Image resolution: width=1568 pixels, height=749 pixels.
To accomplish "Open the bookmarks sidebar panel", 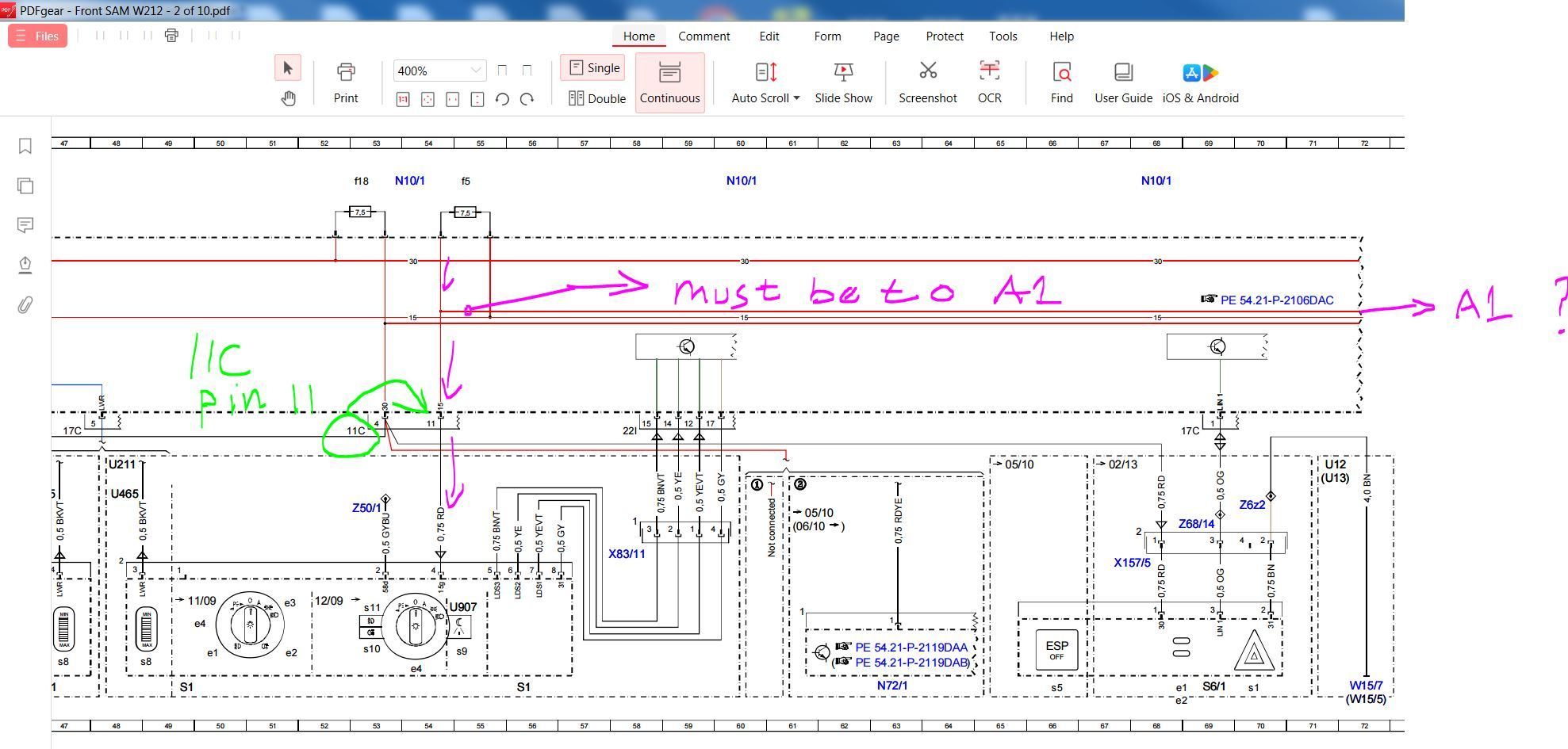I will [x=25, y=146].
